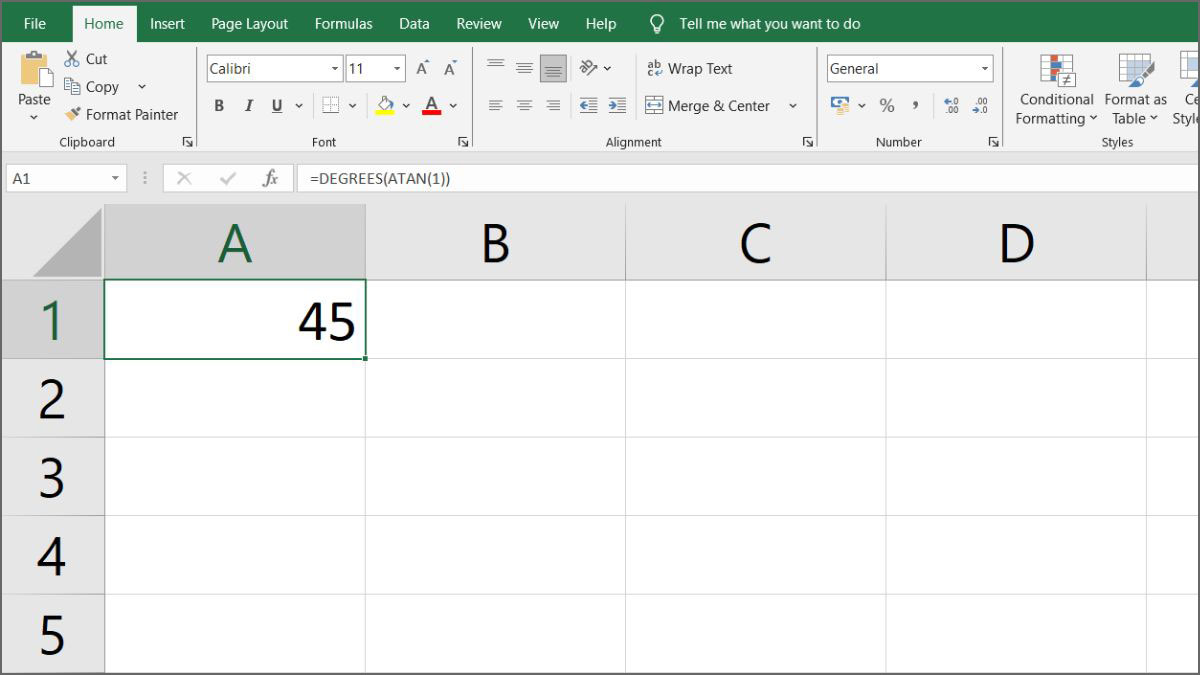Activate Middle Align for cells
Viewport: 1200px width, 675px height.
[x=524, y=68]
